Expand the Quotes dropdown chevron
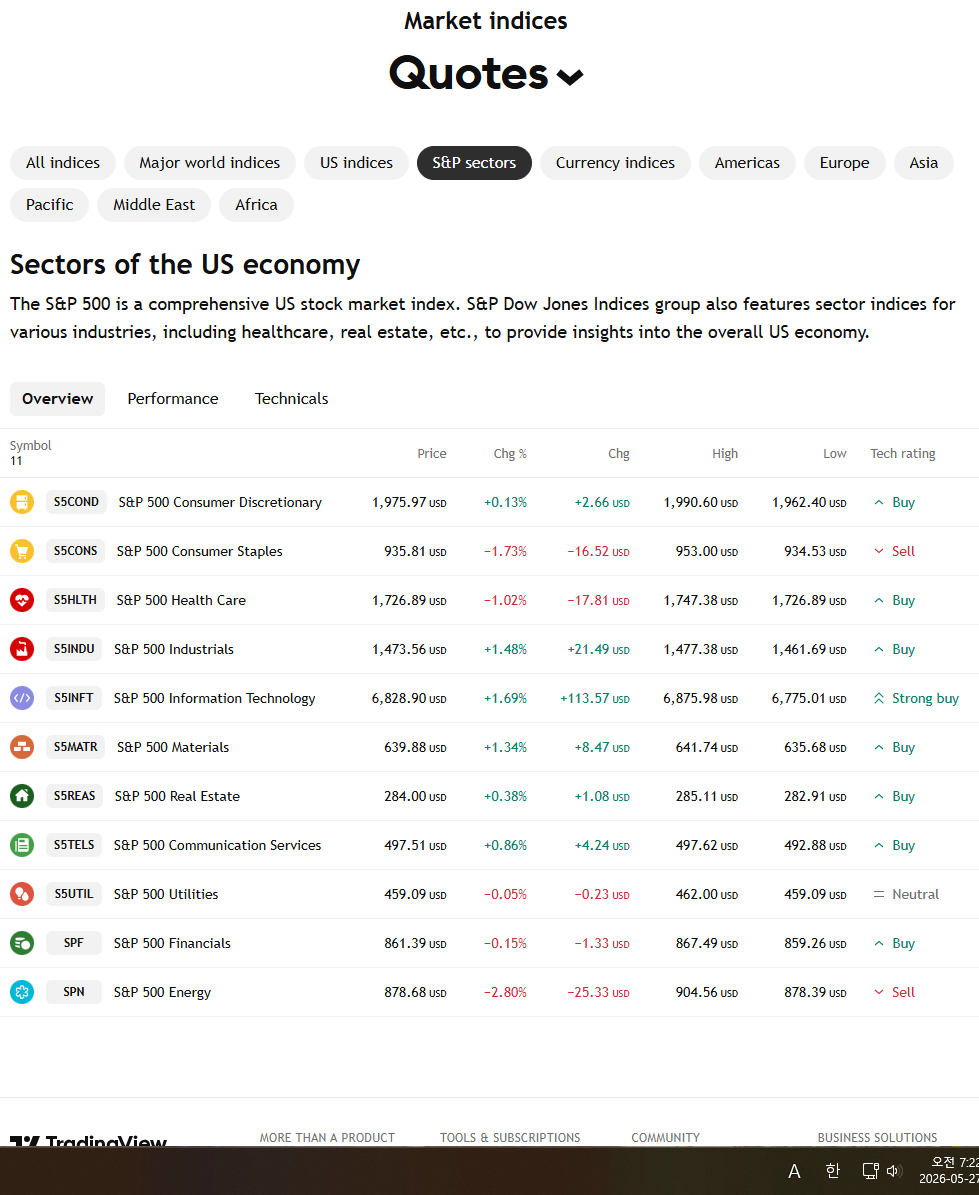Image resolution: width=979 pixels, height=1195 pixels. pyautogui.click(x=570, y=76)
